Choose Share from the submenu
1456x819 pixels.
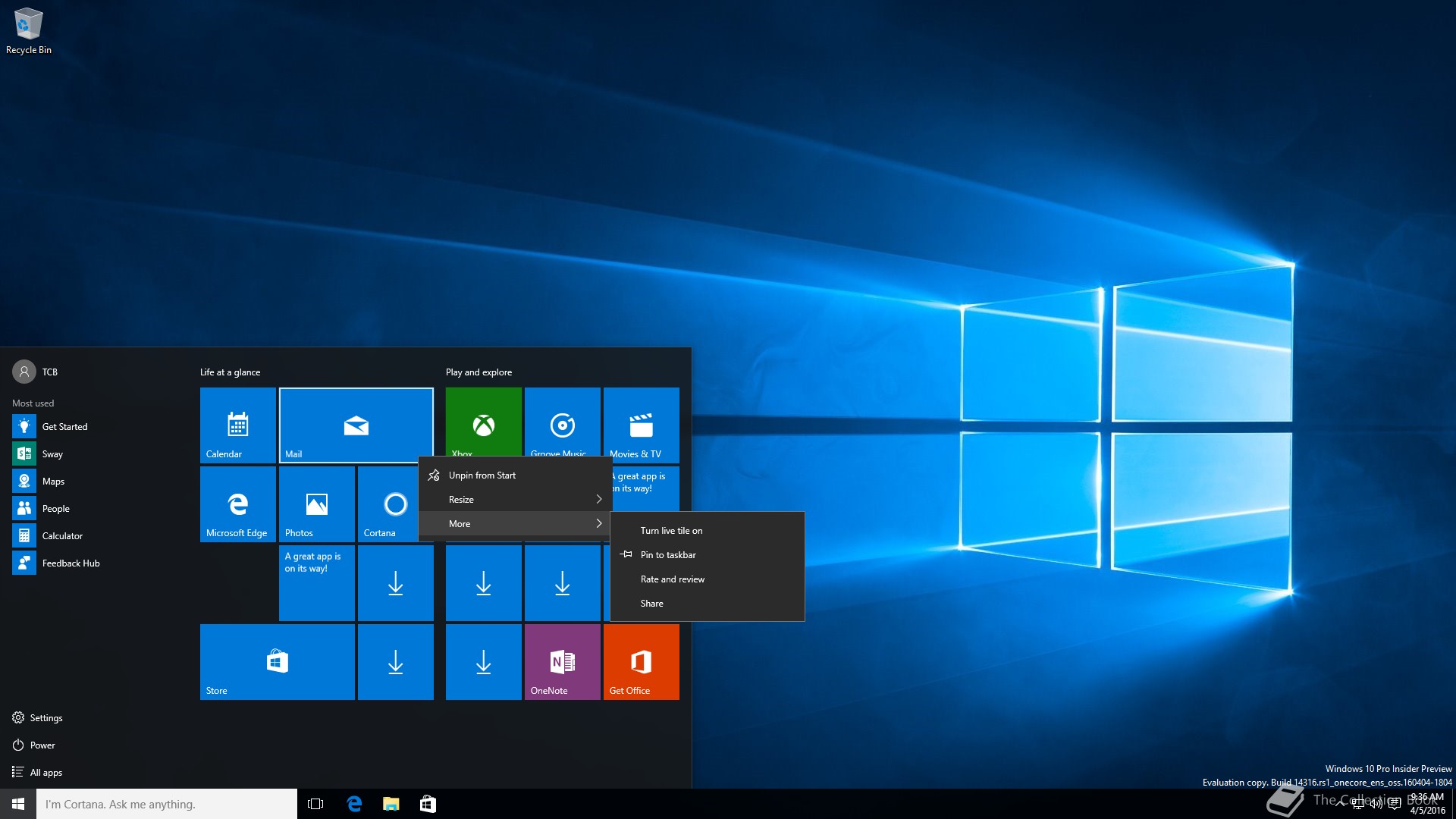707,604
